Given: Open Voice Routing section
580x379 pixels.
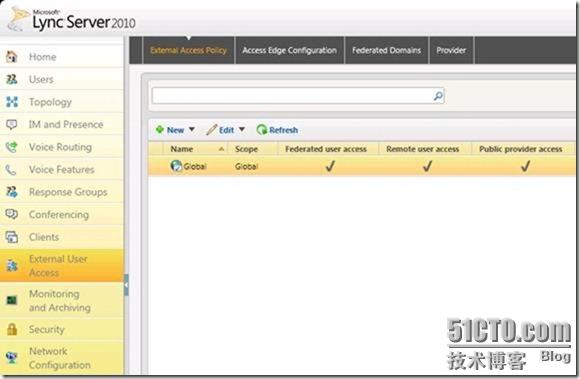Looking at the screenshot, I should (x=61, y=147).
